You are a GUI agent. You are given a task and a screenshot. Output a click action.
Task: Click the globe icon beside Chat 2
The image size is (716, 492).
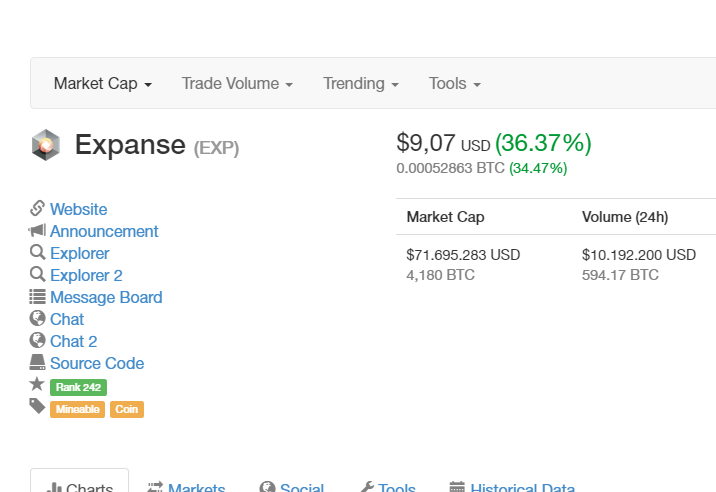pyautogui.click(x=38, y=341)
